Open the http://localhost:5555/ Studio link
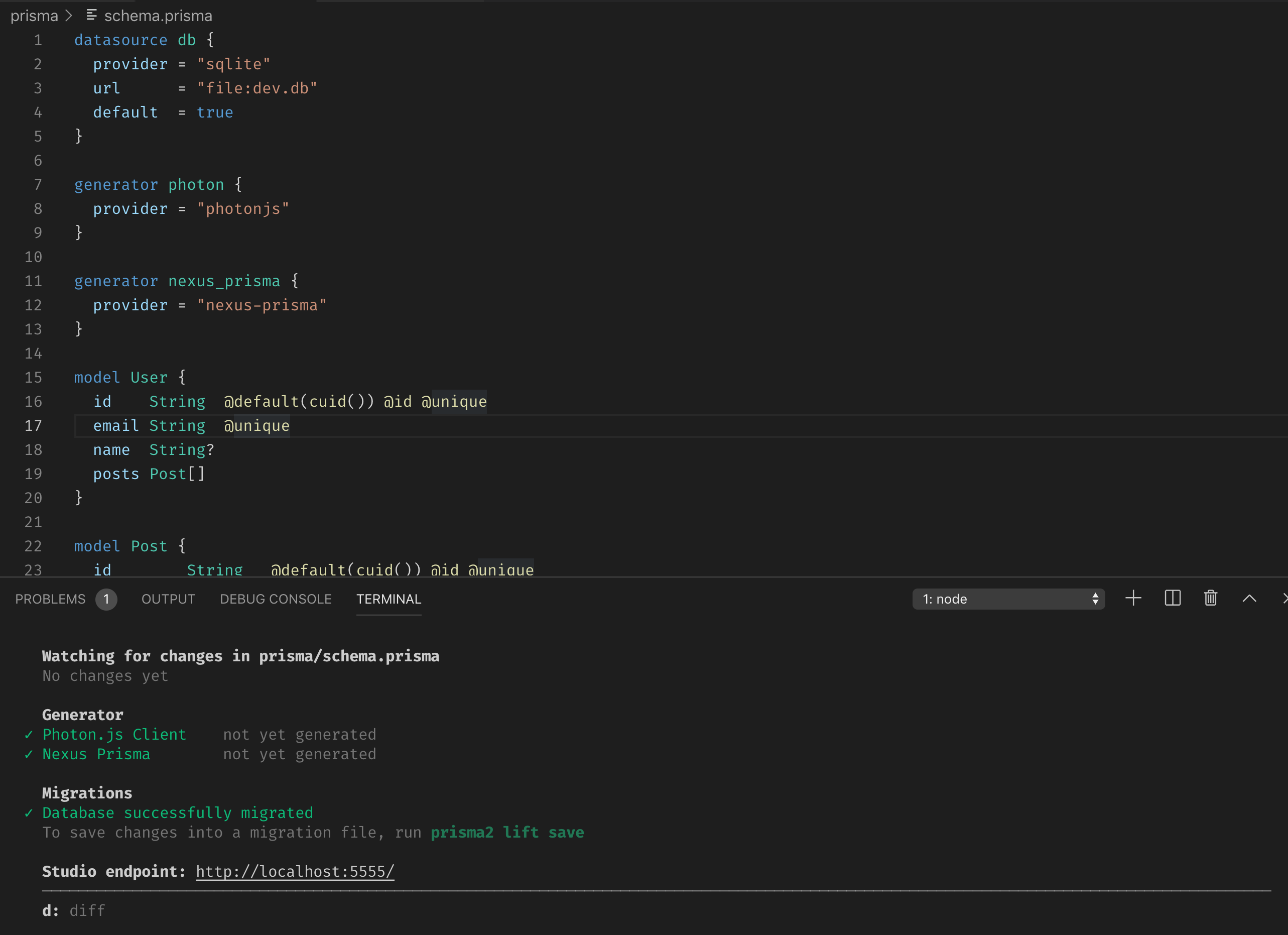This screenshot has width=1288, height=935. pyautogui.click(x=295, y=871)
